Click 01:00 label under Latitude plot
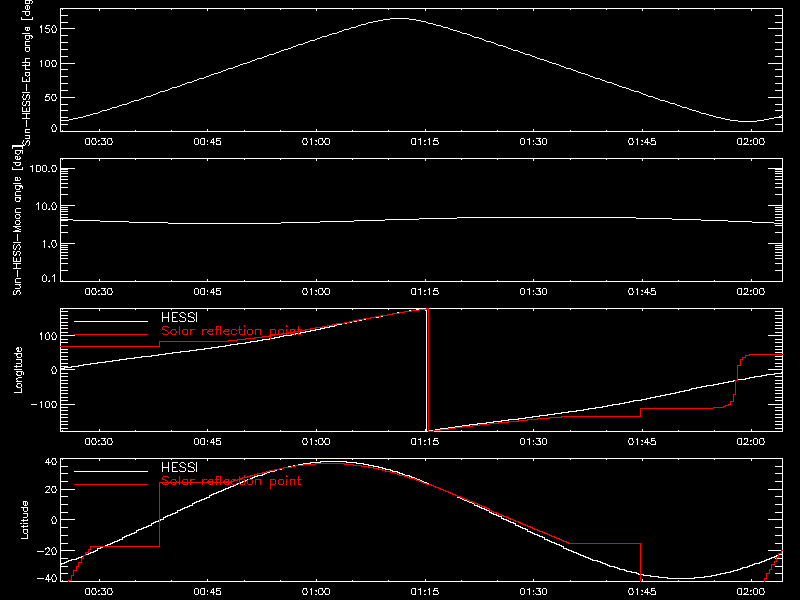 pos(316,592)
